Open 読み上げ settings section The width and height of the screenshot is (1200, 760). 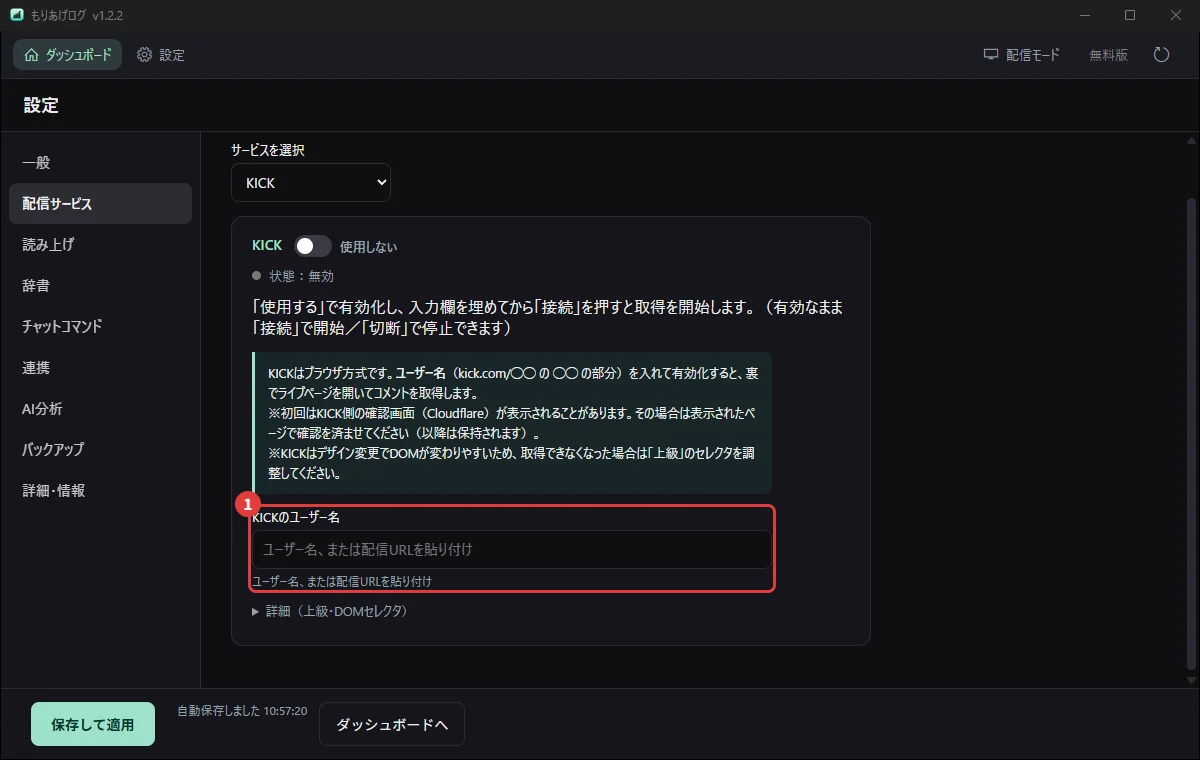[x=100, y=244]
